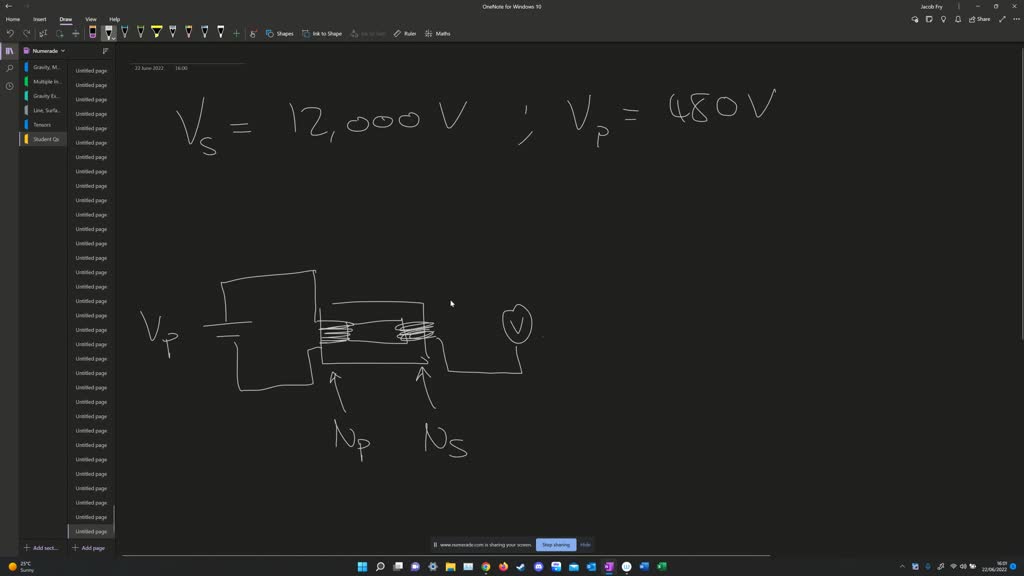Open page sorting options
1024x576 pixels.
pyautogui.click(x=105, y=50)
